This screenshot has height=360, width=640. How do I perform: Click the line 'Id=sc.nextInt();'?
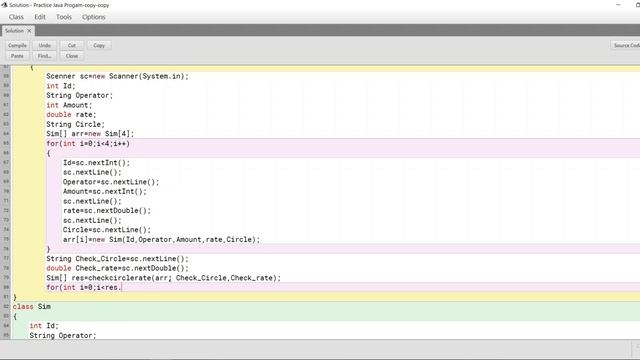[96, 162]
